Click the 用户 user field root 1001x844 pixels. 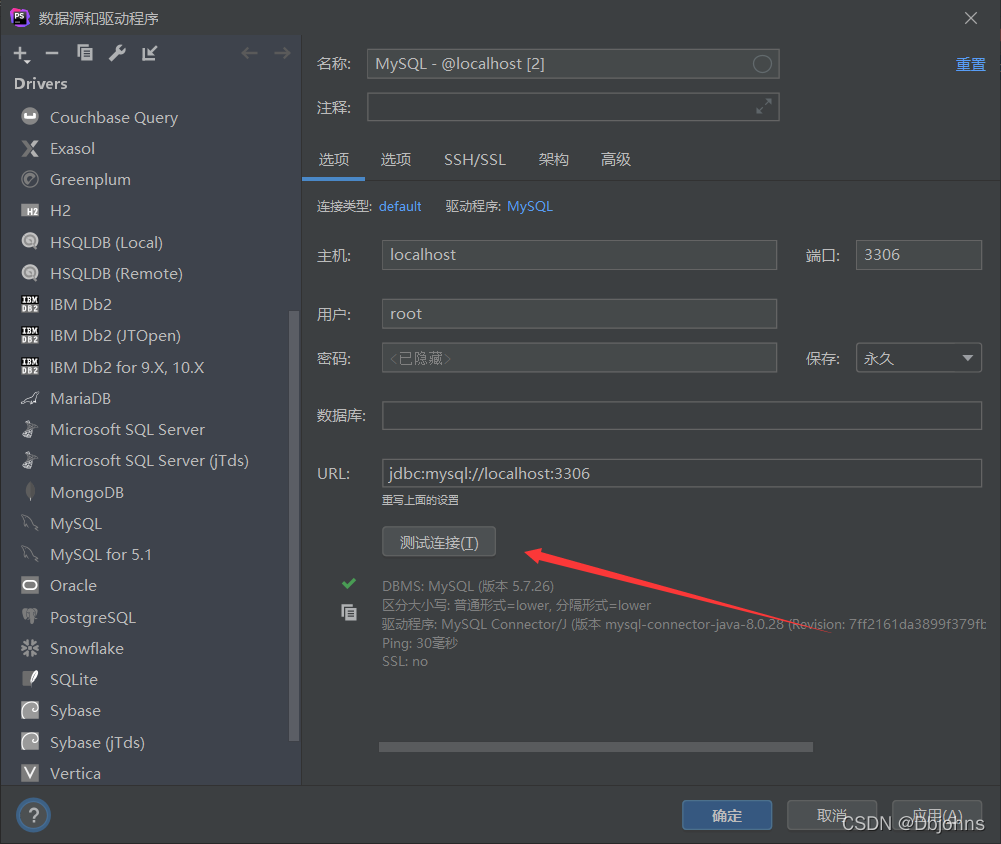[x=579, y=313]
